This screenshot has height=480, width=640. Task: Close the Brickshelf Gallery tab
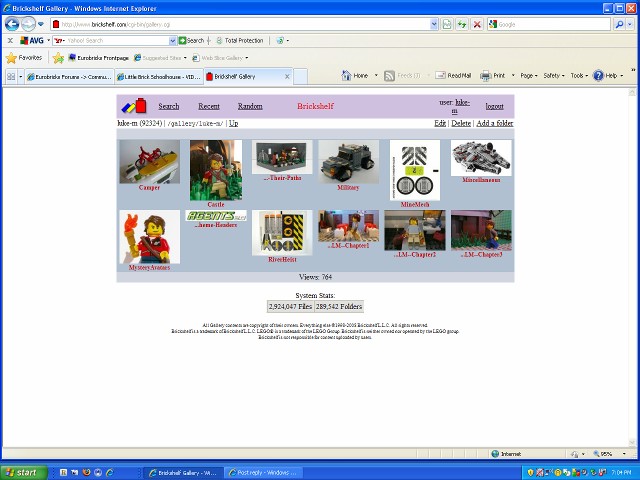[x=287, y=76]
